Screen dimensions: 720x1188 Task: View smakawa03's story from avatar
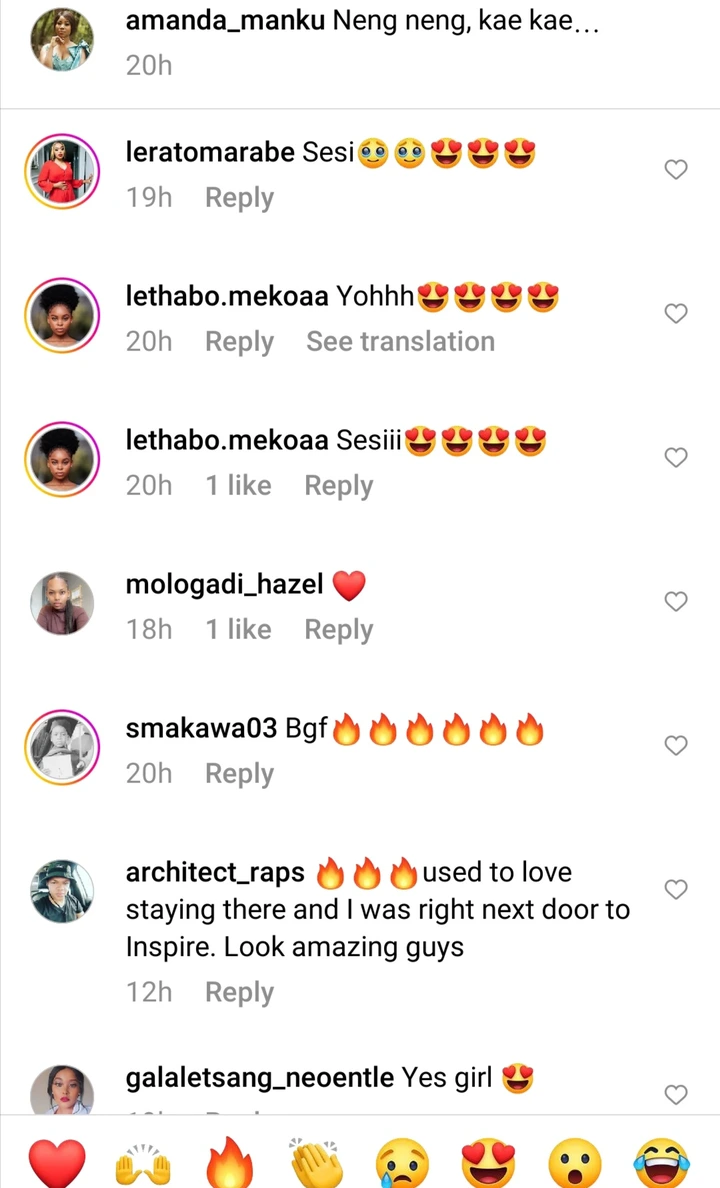click(62, 748)
